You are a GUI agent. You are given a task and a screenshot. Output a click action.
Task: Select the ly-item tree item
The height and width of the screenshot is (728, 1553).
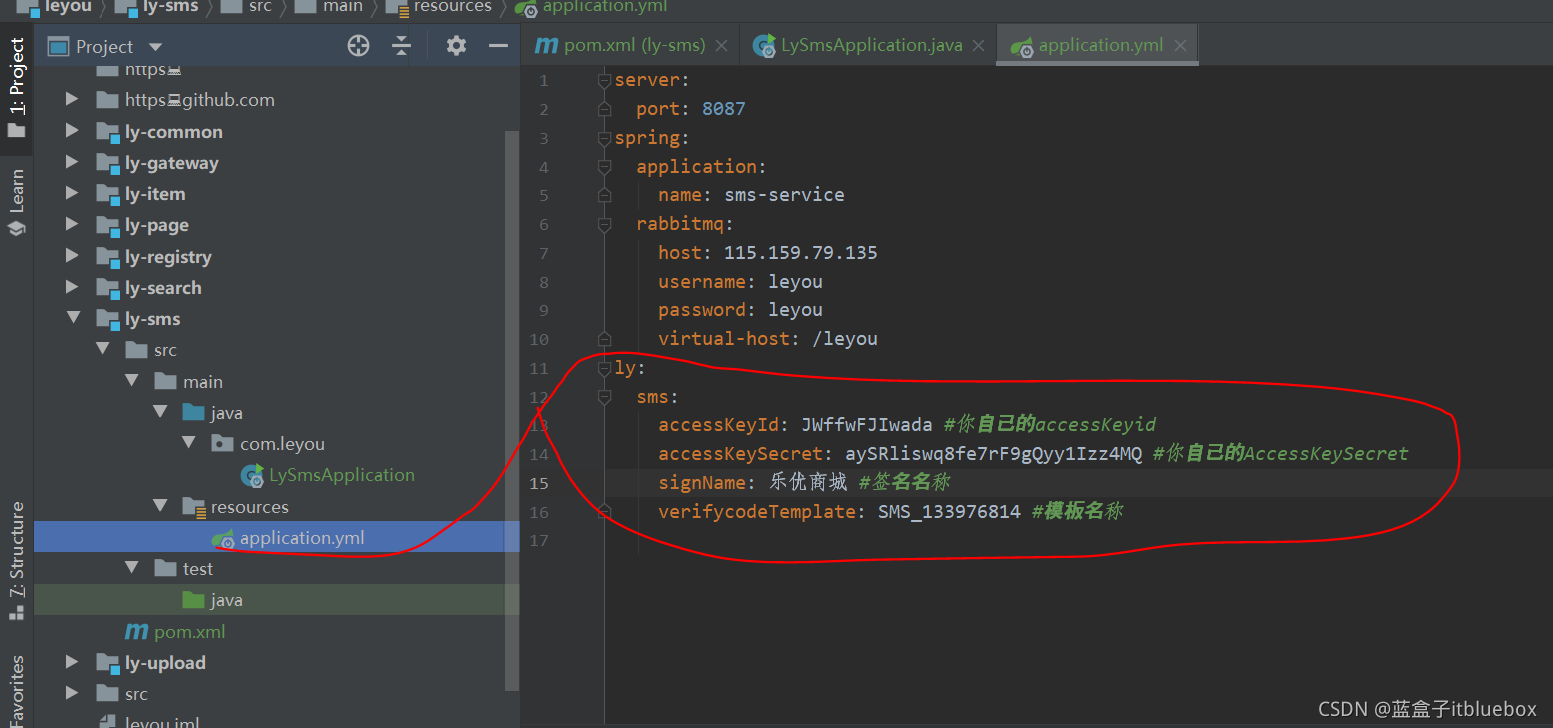pyautogui.click(x=155, y=194)
